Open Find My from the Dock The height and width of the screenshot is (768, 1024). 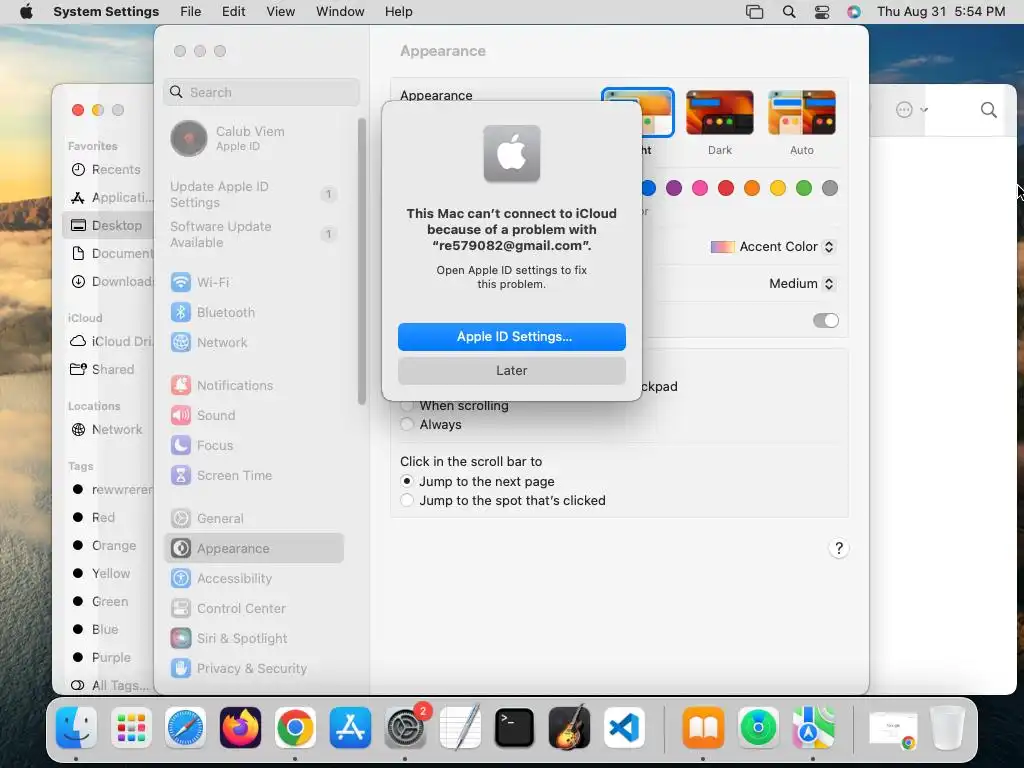tap(758, 728)
